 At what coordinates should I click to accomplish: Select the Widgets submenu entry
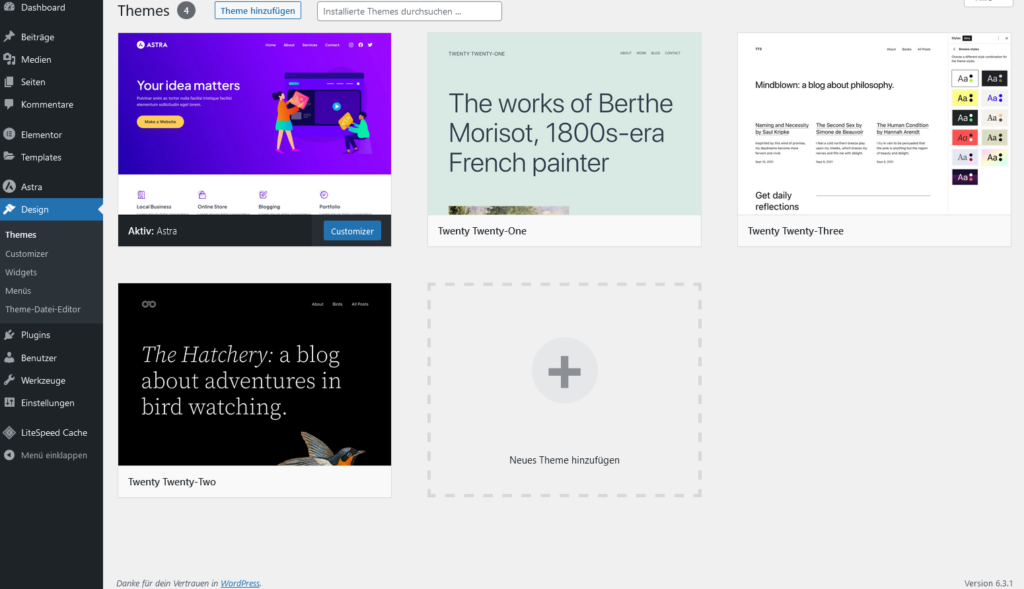pos(21,272)
